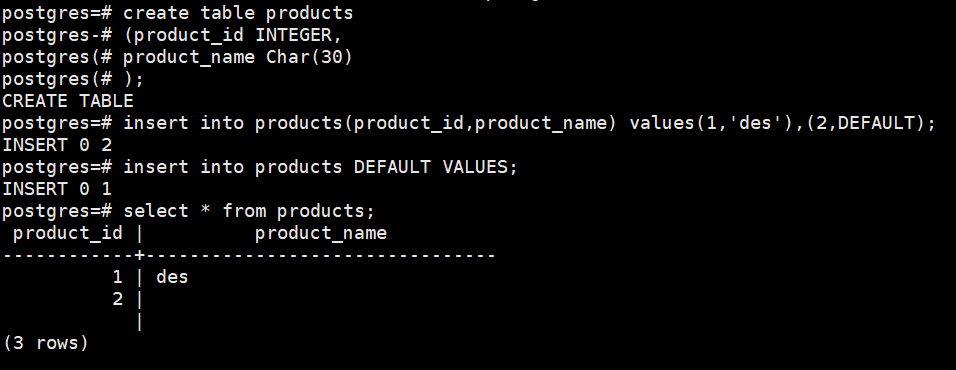Screen dimensions: 956x370
Task: Click the closing parenthesis semicolon line
Action: pos(134,79)
